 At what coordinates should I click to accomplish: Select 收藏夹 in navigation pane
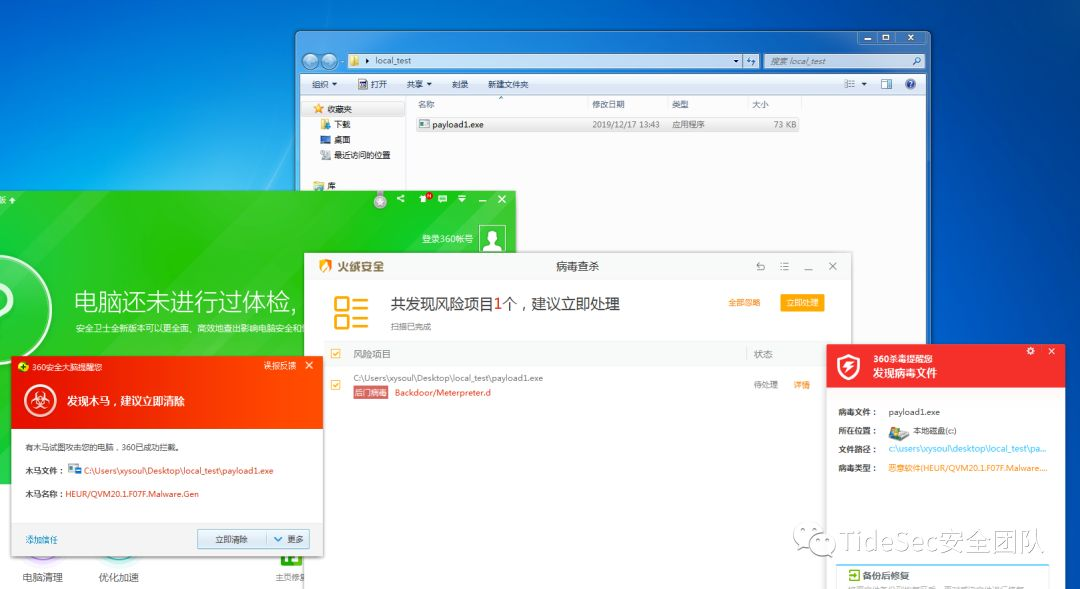pos(340,110)
